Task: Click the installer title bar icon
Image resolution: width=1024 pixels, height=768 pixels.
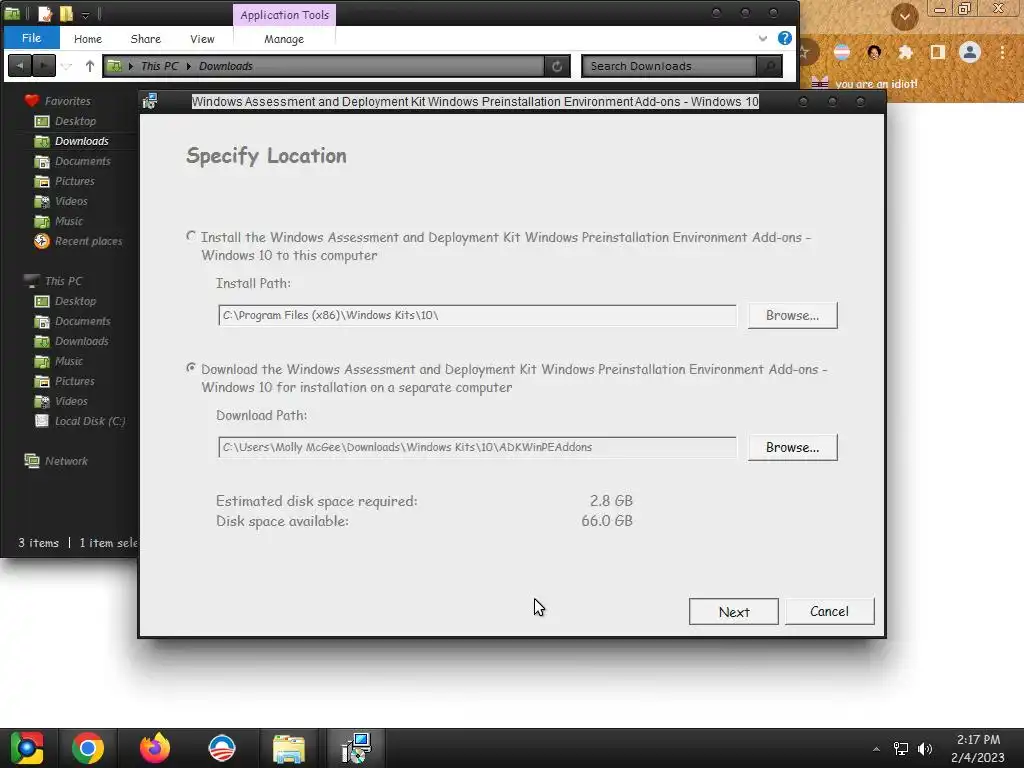Action: point(150,101)
